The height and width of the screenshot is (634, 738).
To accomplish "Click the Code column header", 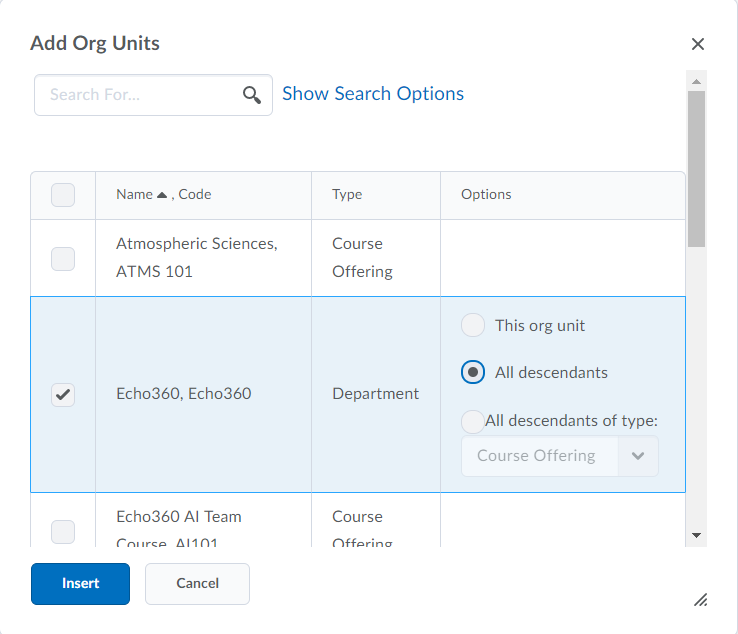I will pos(194,194).
